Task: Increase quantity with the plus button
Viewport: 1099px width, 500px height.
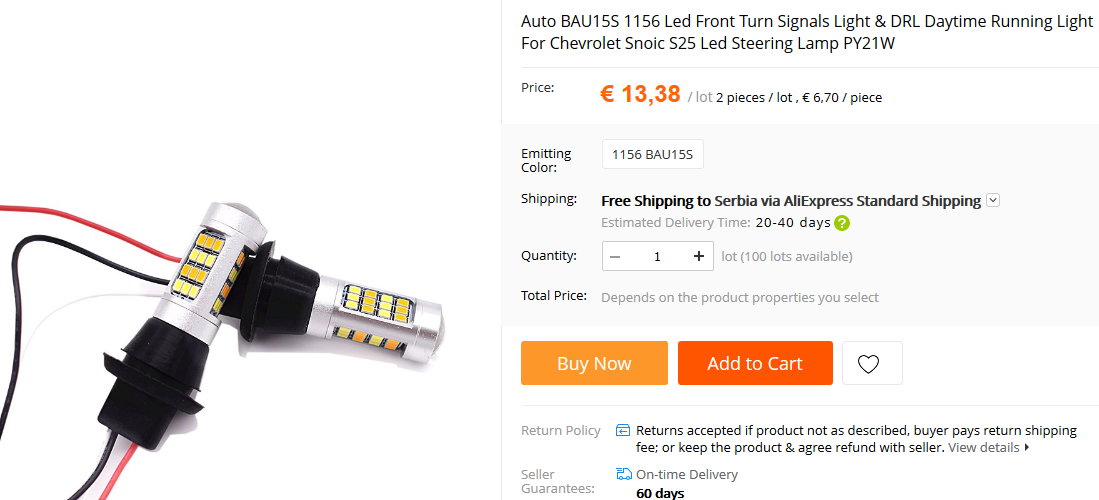Action: [699, 257]
